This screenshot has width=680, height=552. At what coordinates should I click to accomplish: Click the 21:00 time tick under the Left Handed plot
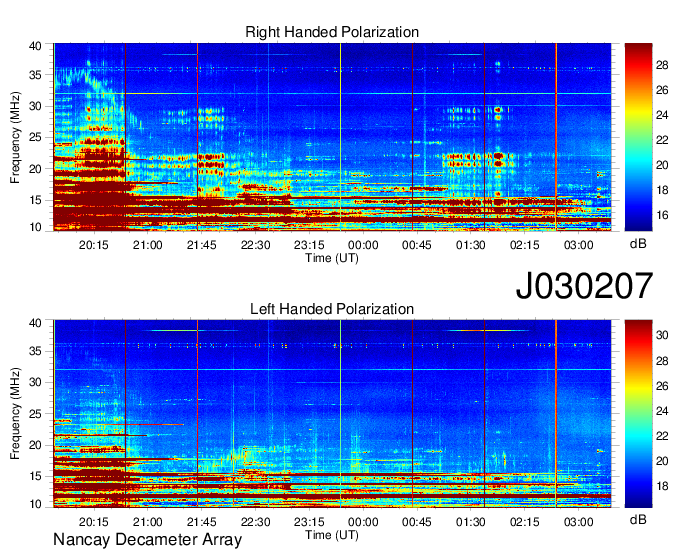coord(147,522)
